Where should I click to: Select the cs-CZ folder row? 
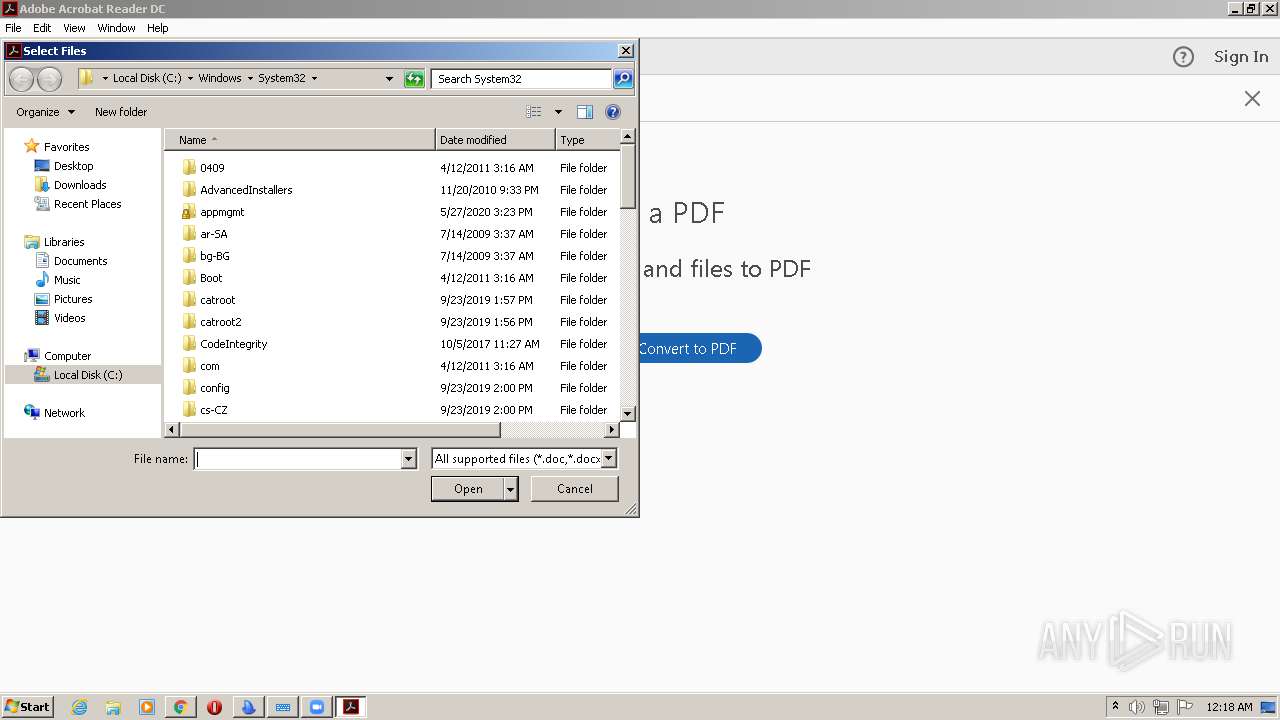[392, 410]
